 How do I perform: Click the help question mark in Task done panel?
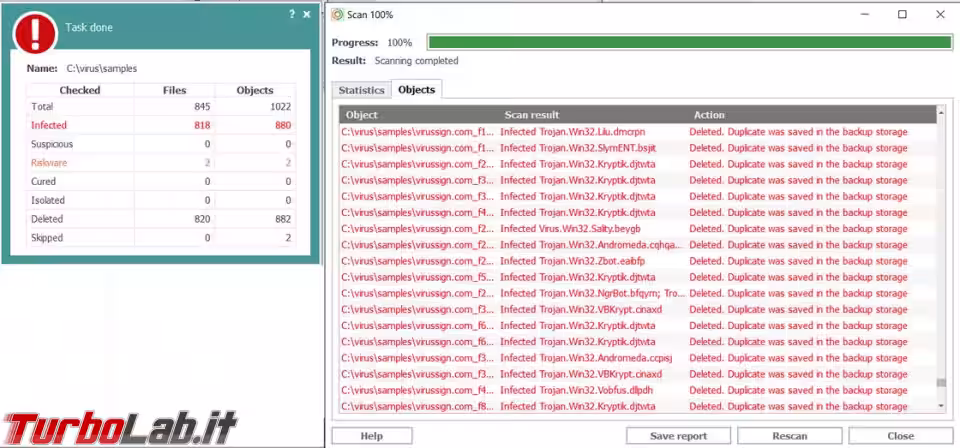(291, 14)
